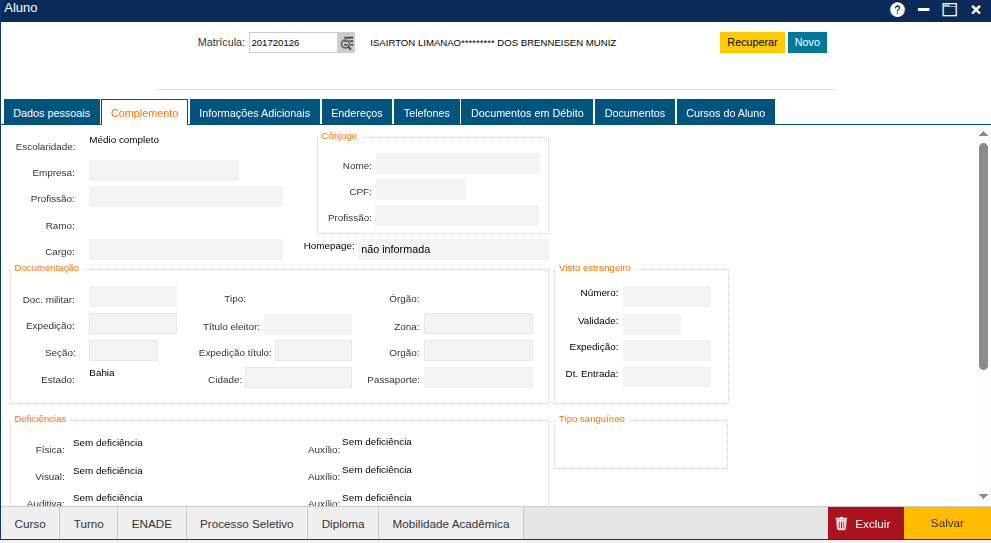This screenshot has height=543, width=991.
Task: Click the Matrícula search lookup icon
Action: tap(346, 43)
